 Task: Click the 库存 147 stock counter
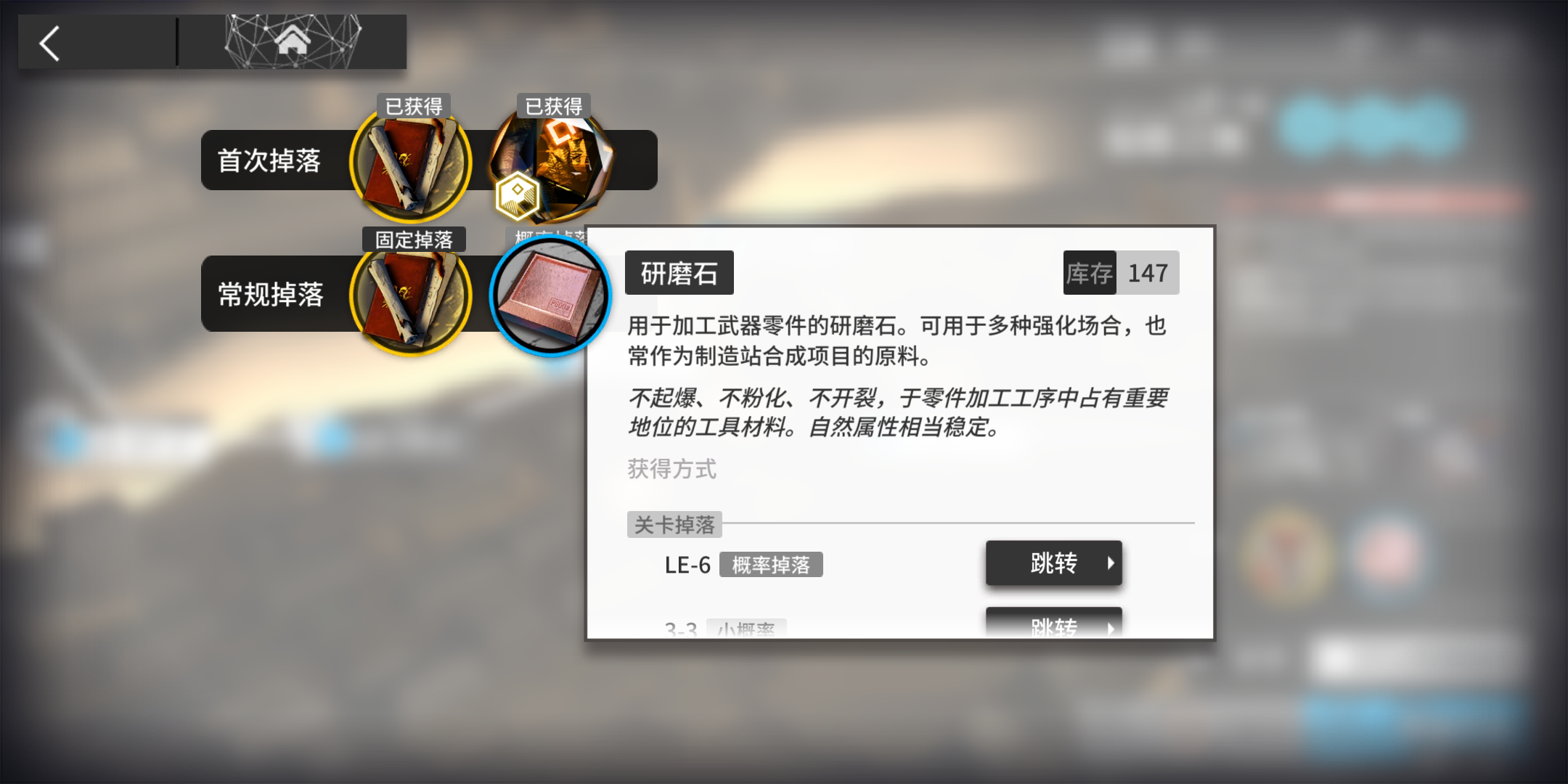[1121, 273]
